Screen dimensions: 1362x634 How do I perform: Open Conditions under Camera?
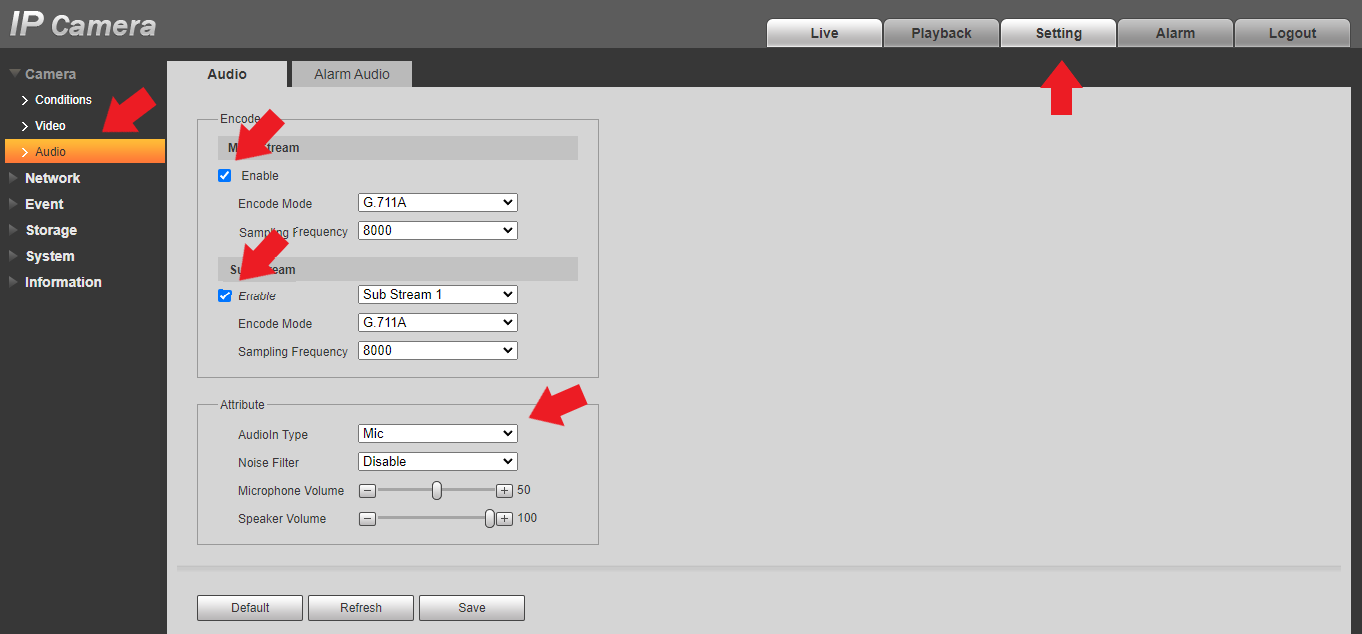[63, 100]
